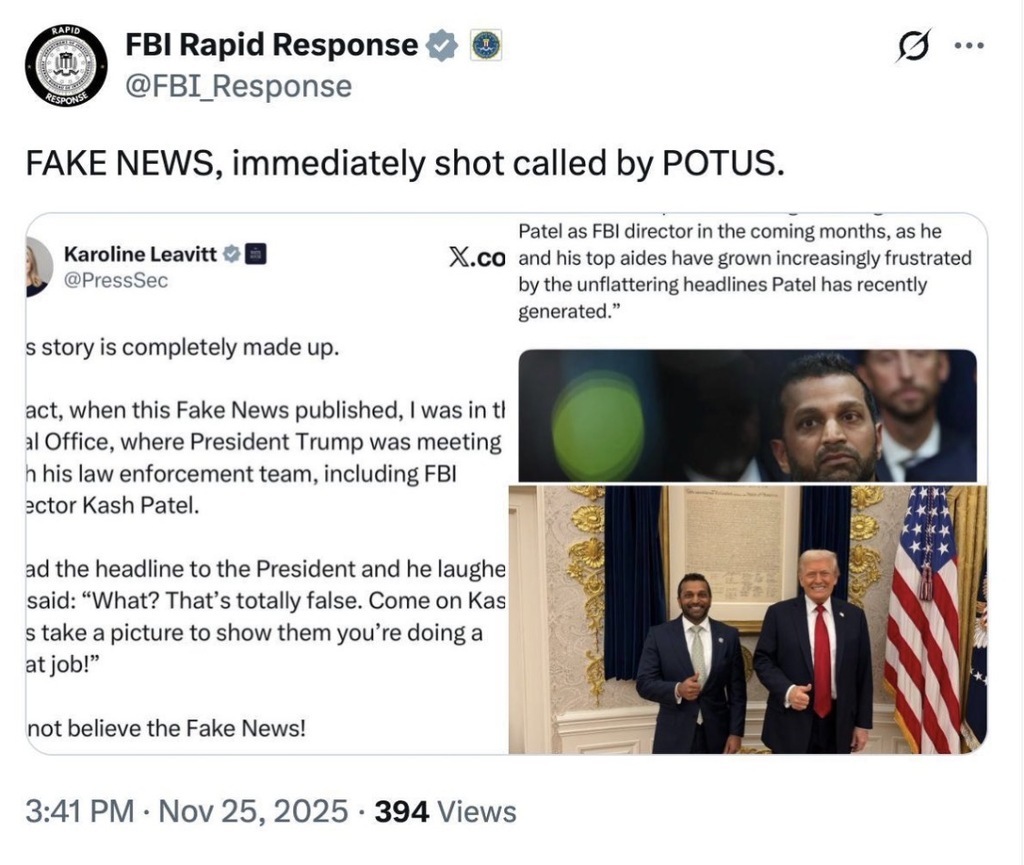Open the Kash Patel close-up photo
This screenshot has width=1024, height=865.
point(747,415)
